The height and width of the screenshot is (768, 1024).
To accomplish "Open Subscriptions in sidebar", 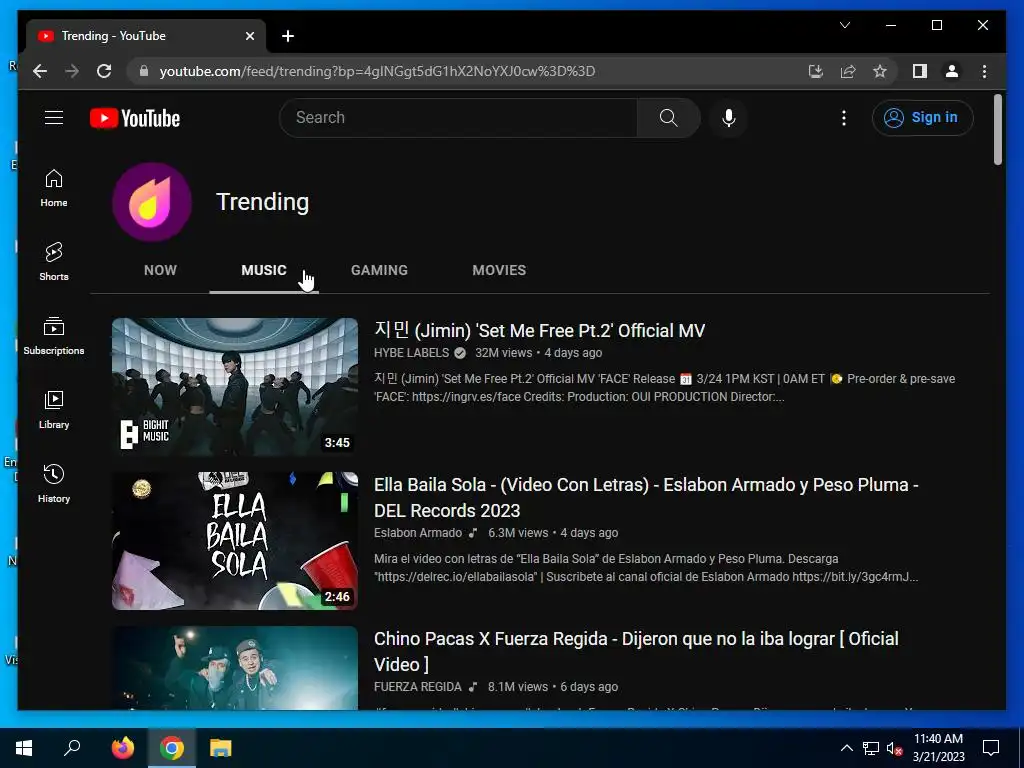I will tap(54, 336).
